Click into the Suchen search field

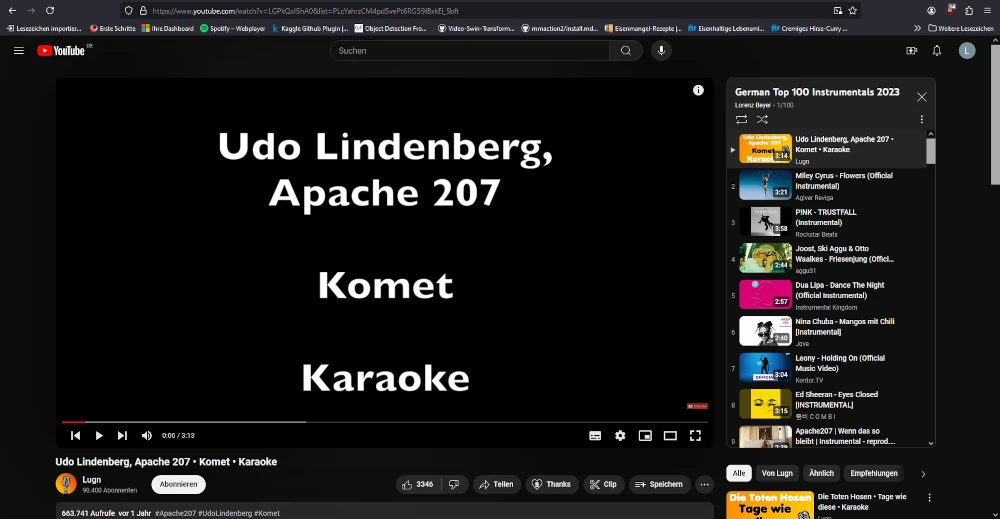pos(470,50)
